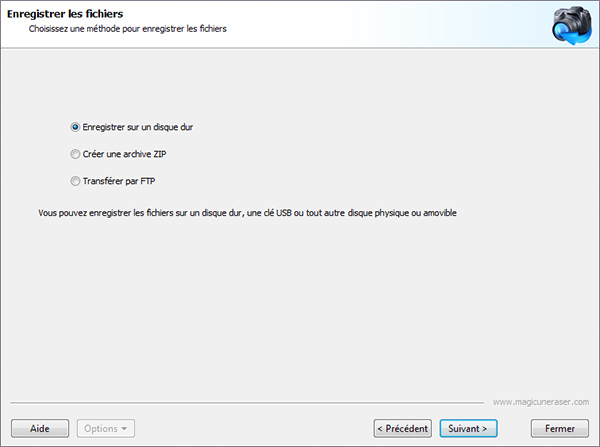
Task: Click the 'Créer une archive ZIP' label text
Action: click(x=124, y=154)
